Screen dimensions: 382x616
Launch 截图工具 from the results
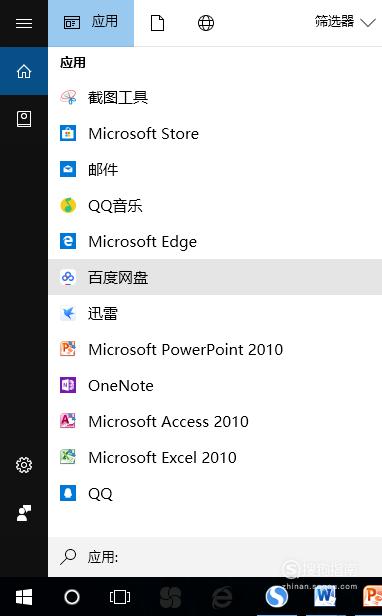[x=215, y=97]
